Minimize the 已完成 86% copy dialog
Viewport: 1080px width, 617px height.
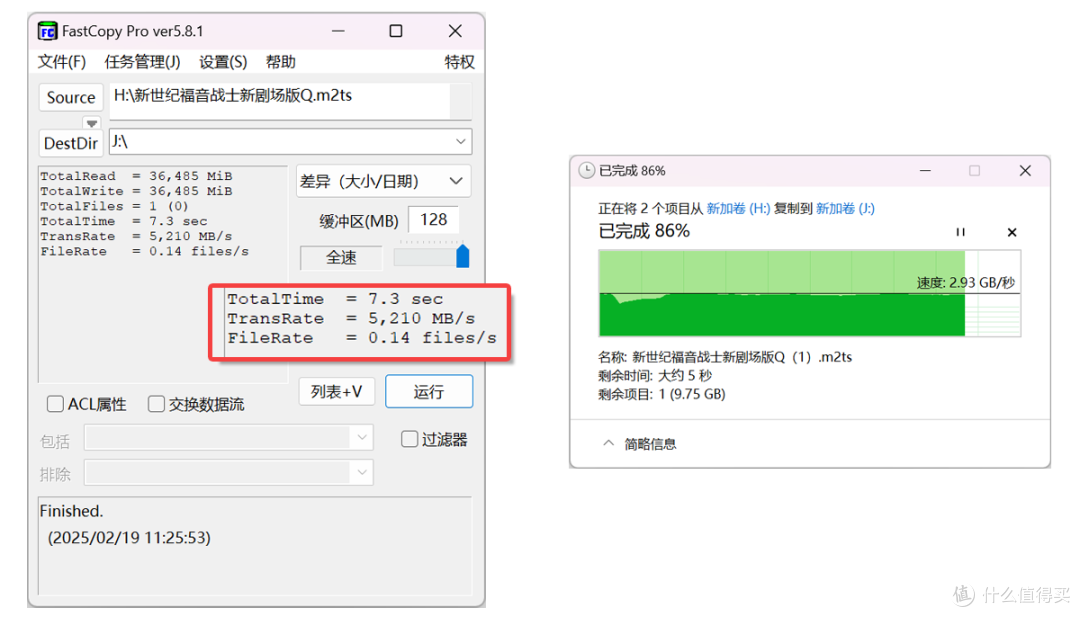coord(925,170)
